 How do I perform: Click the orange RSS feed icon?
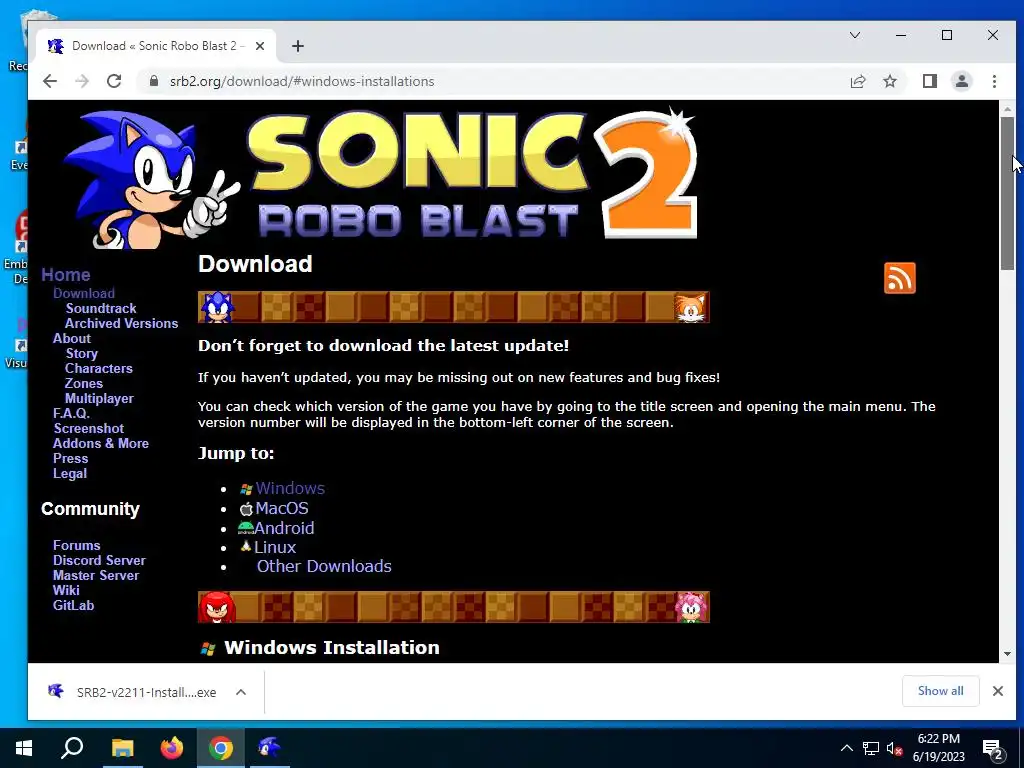[899, 278]
